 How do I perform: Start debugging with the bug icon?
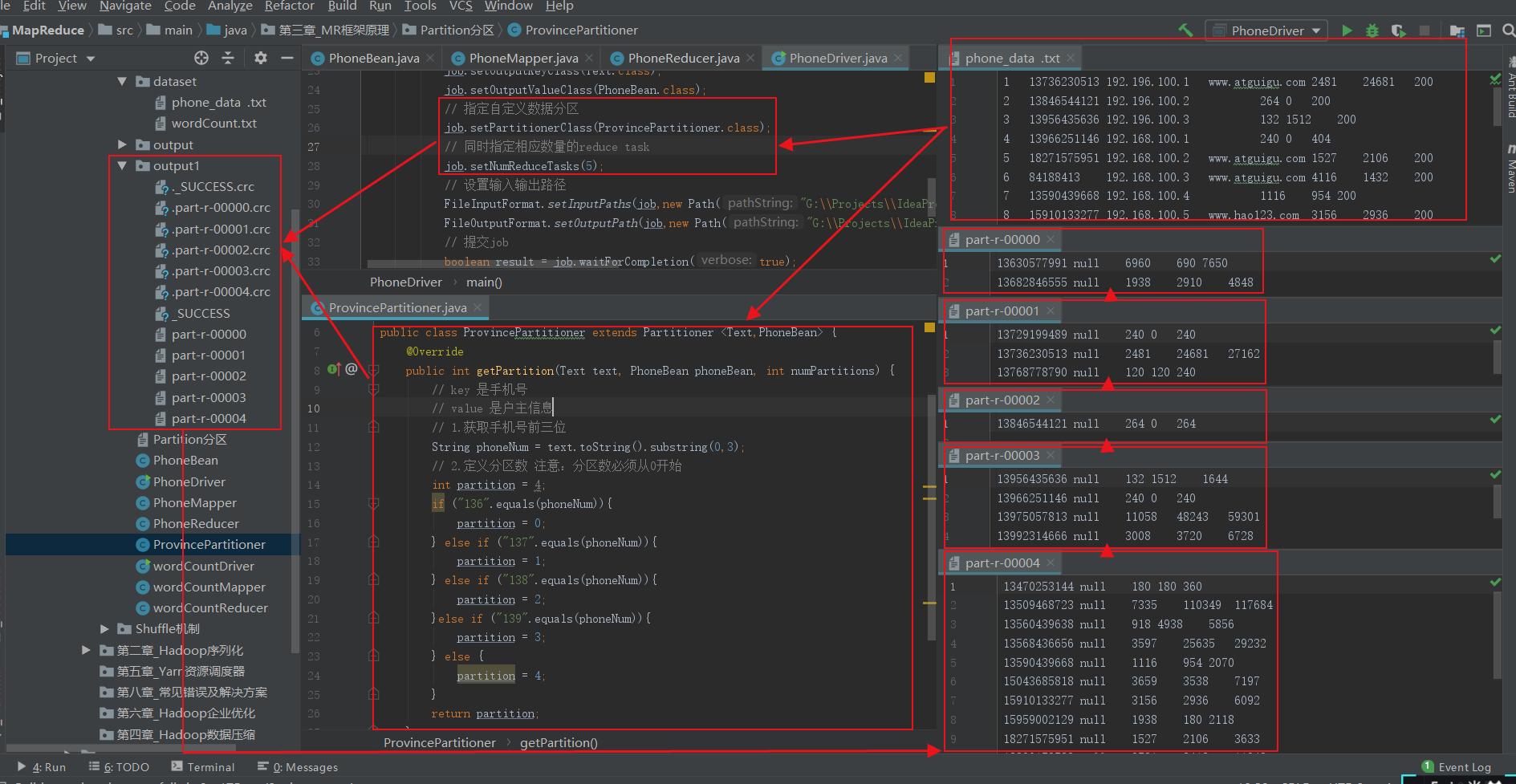pos(1372,30)
